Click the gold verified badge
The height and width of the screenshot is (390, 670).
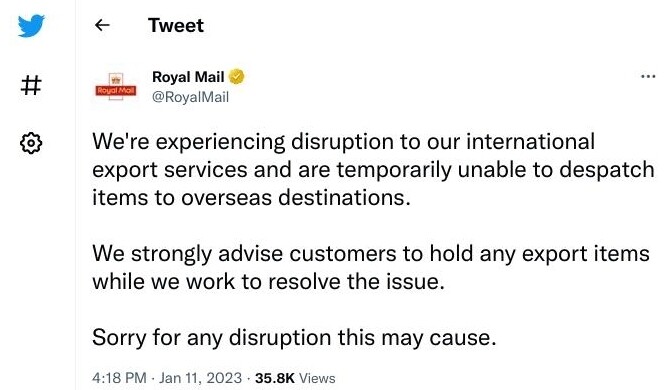(237, 77)
